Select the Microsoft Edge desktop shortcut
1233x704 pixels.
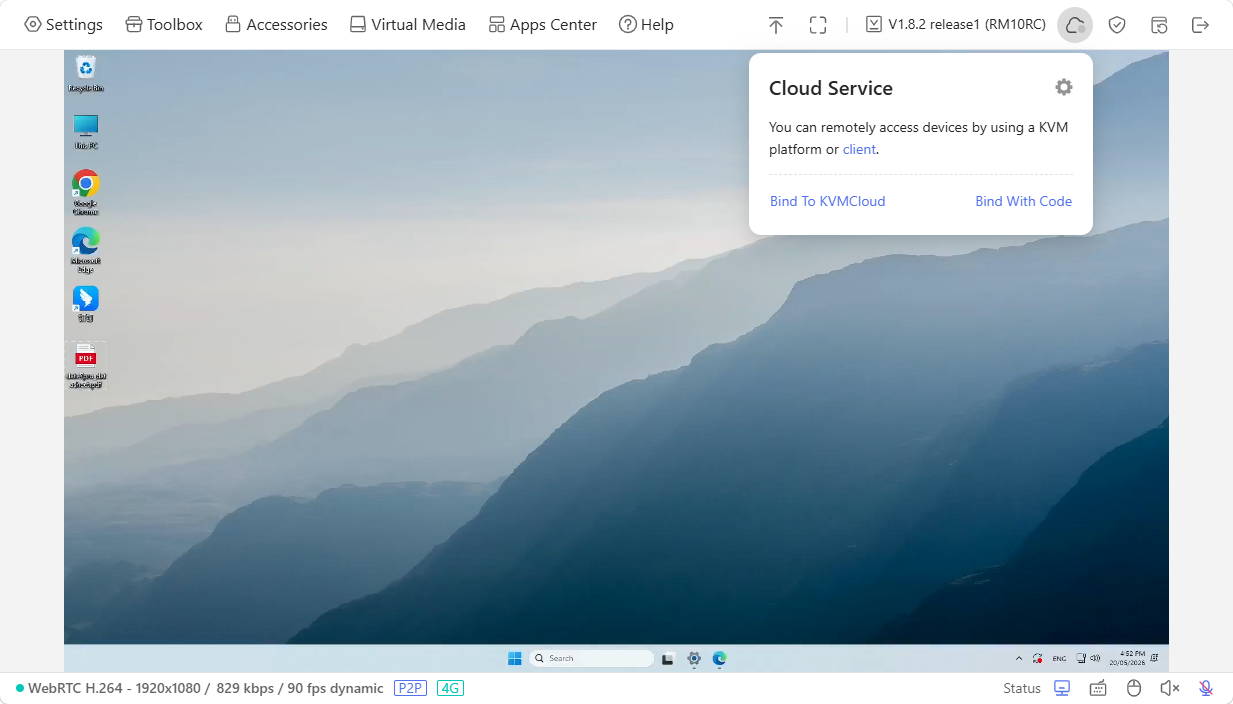pyautogui.click(x=86, y=250)
